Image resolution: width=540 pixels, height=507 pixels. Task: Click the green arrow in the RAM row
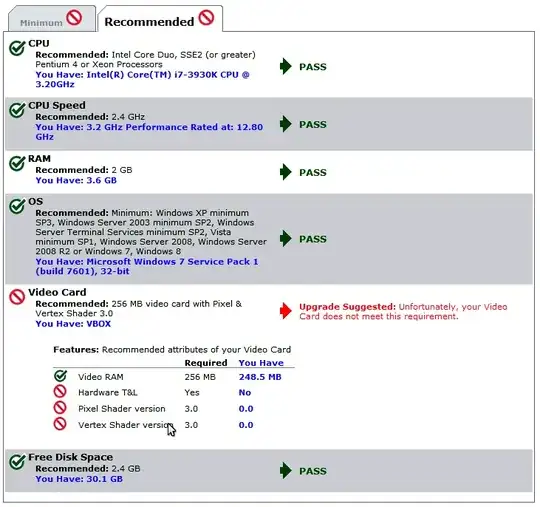[285, 172]
